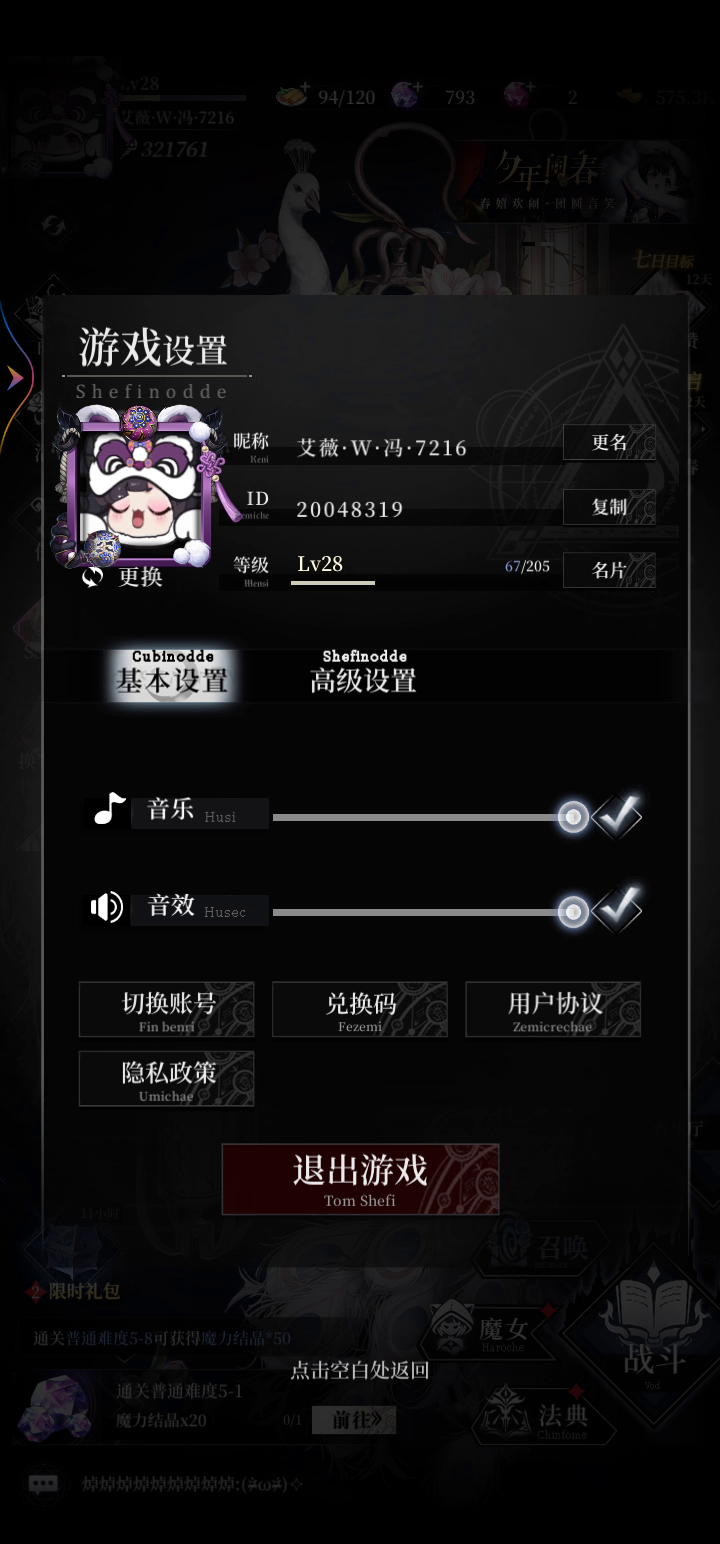Click the 复制 copy ID button
720x1544 pixels.
pyautogui.click(x=609, y=507)
